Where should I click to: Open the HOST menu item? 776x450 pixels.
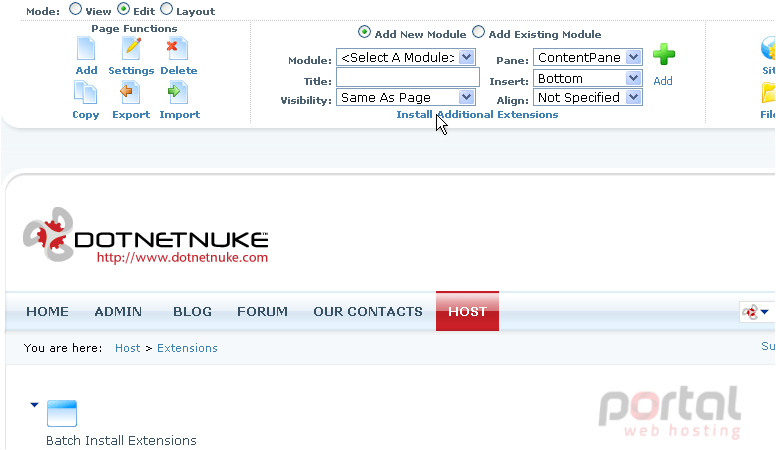point(467,311)
